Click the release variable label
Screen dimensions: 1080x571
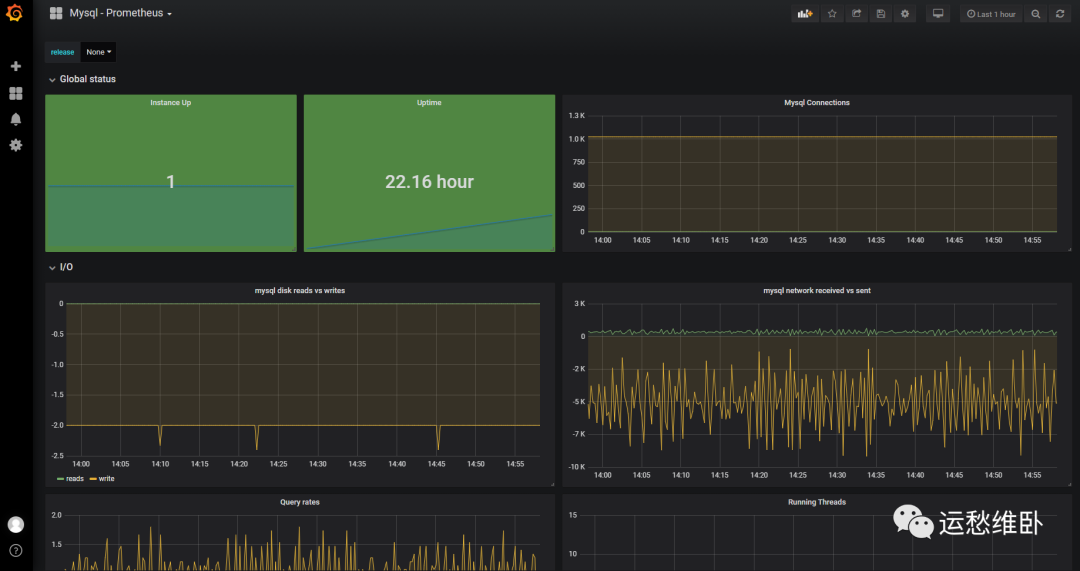[63, 52]
